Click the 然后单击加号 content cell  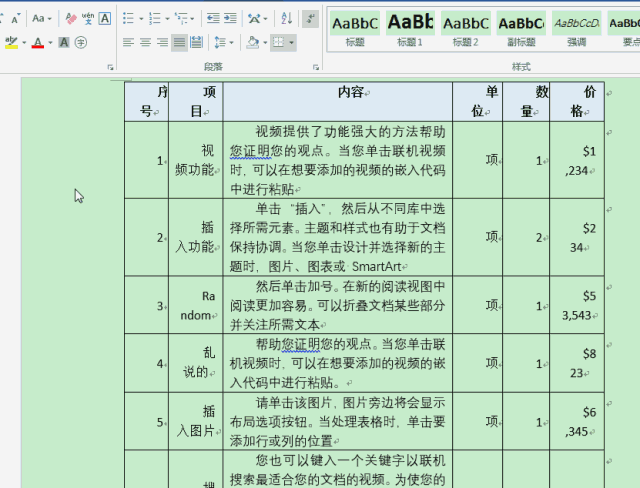[338, 305]
